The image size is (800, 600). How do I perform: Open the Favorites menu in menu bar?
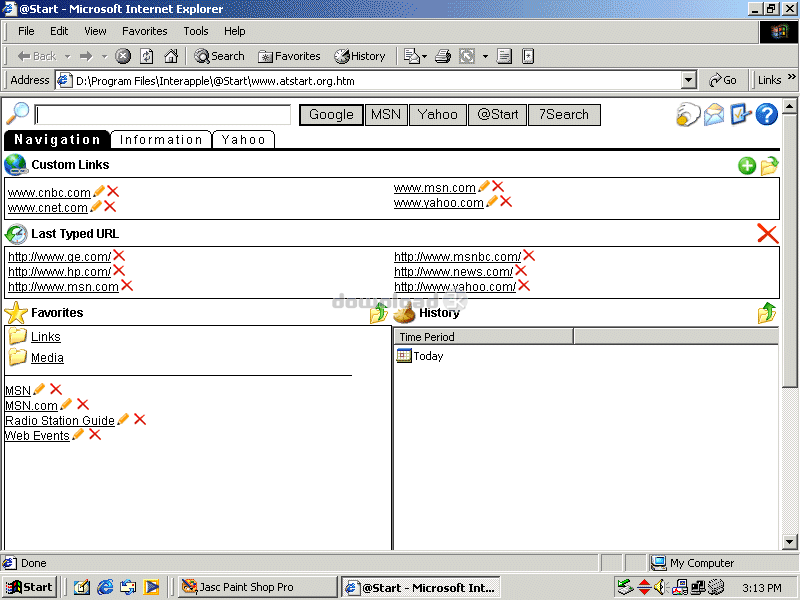pos(145,31)
